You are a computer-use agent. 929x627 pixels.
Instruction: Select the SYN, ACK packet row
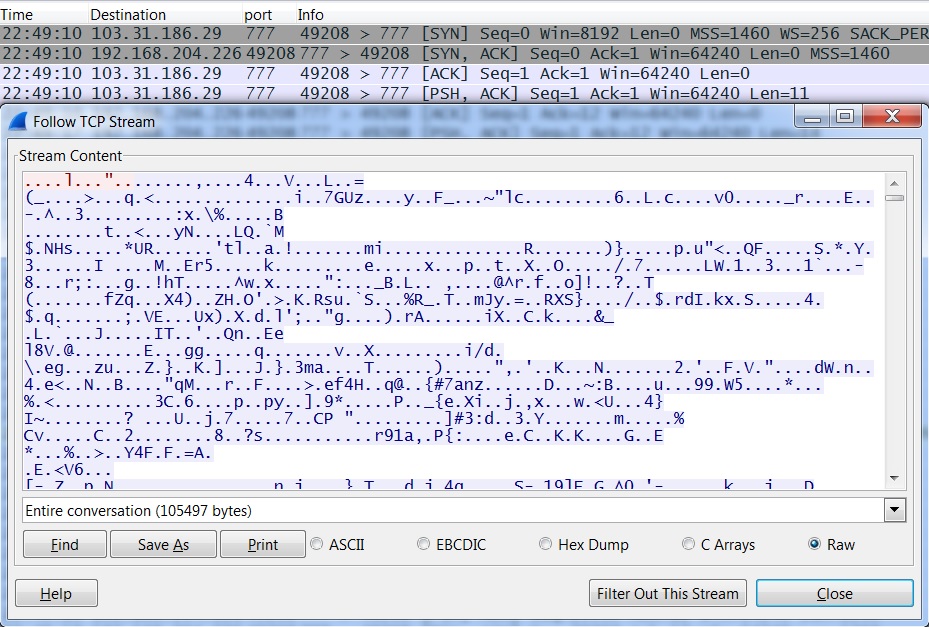[450, 54]
